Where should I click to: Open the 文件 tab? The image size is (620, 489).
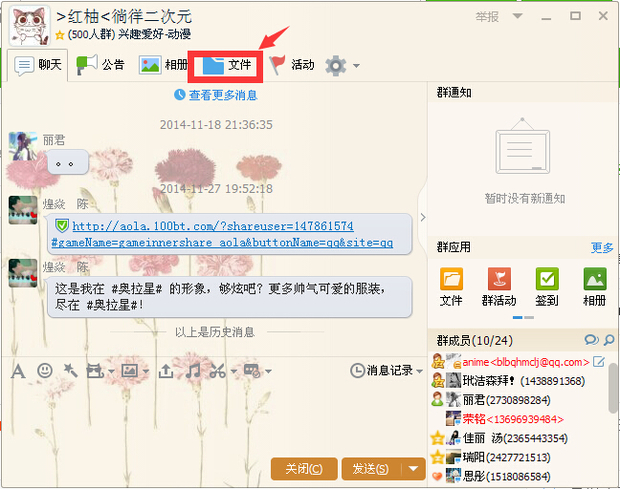click(226, 65)
